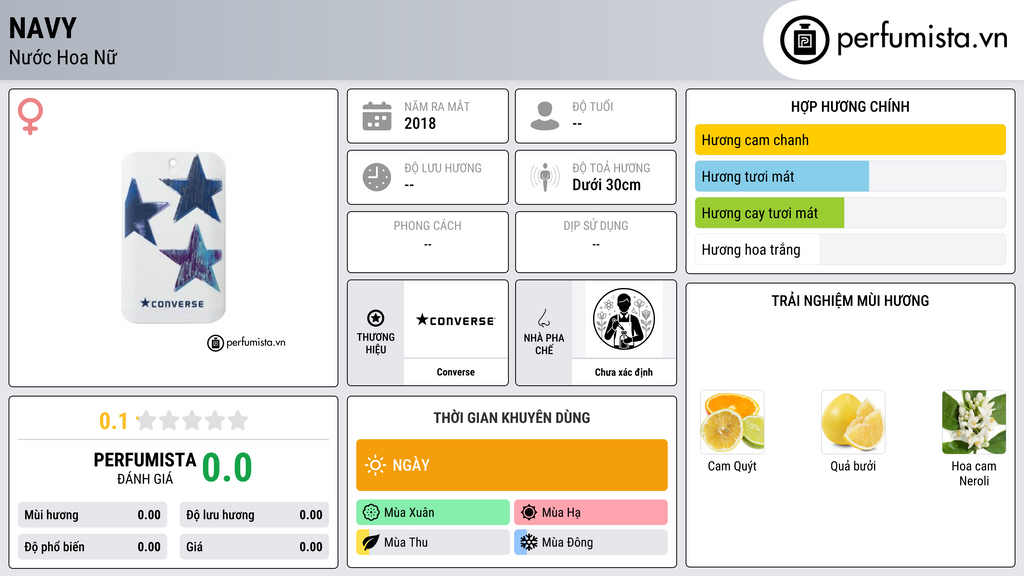Click the Trải nghiệm mùi hương heading

tap(850, 301)
